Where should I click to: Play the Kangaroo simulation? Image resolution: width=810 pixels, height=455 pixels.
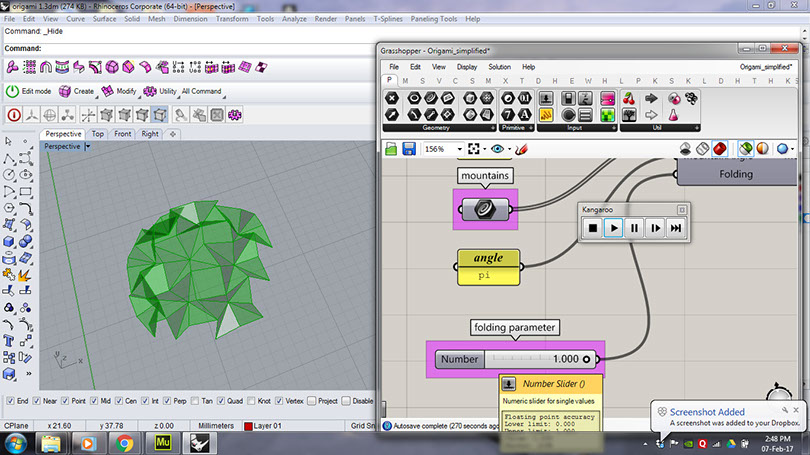614,228
